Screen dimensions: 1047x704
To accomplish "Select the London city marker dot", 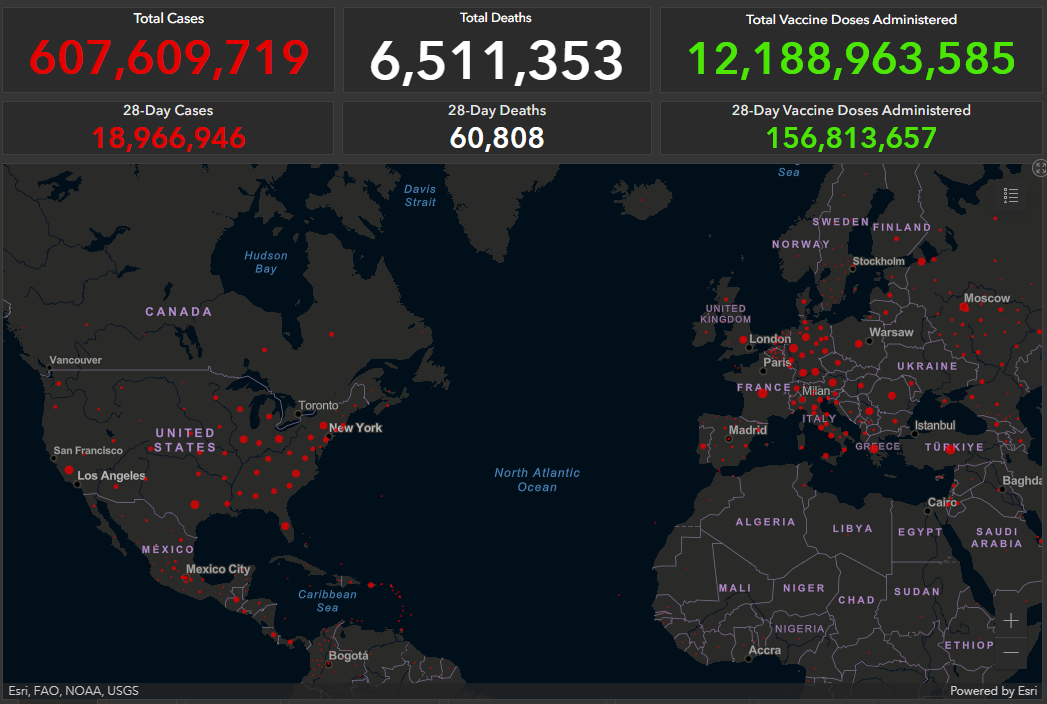I will click(743, 340).
